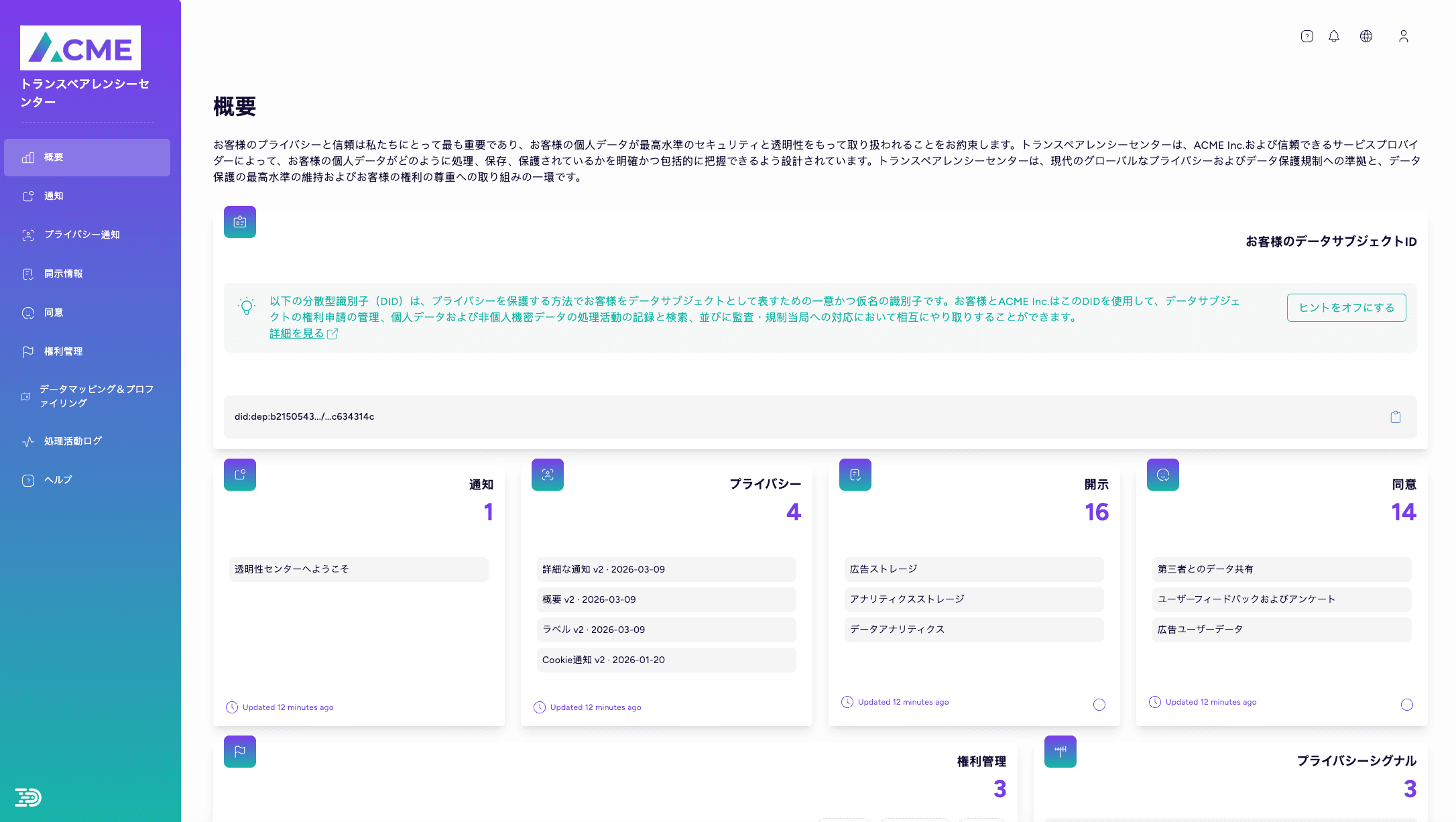Open 通知 in the sidebar

(54, 196)
